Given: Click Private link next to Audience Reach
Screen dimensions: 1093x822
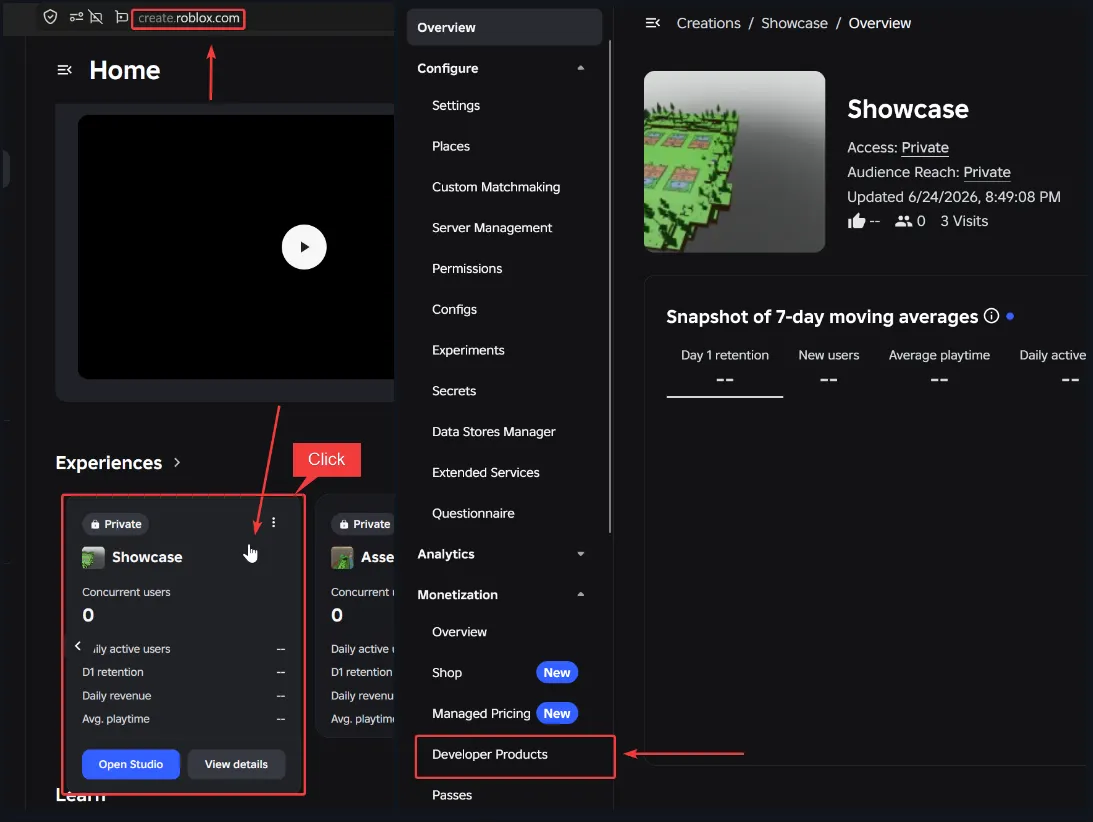Looking at the screenshot, I should (x=986, y=172).
